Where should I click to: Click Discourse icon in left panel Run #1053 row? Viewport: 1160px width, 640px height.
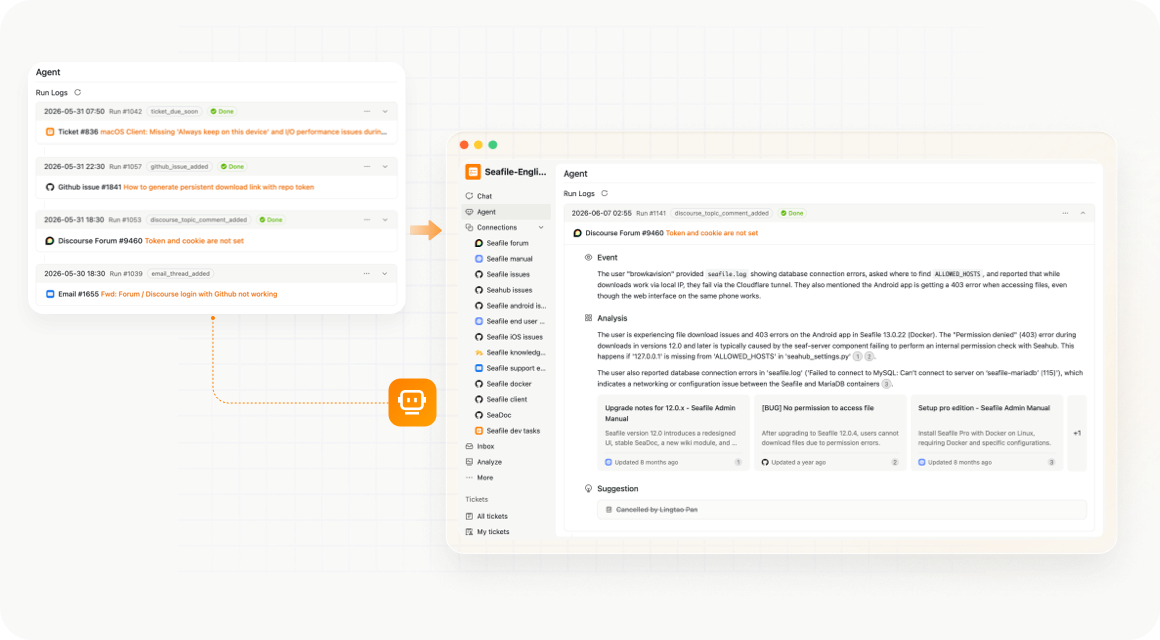pos(50,240)
